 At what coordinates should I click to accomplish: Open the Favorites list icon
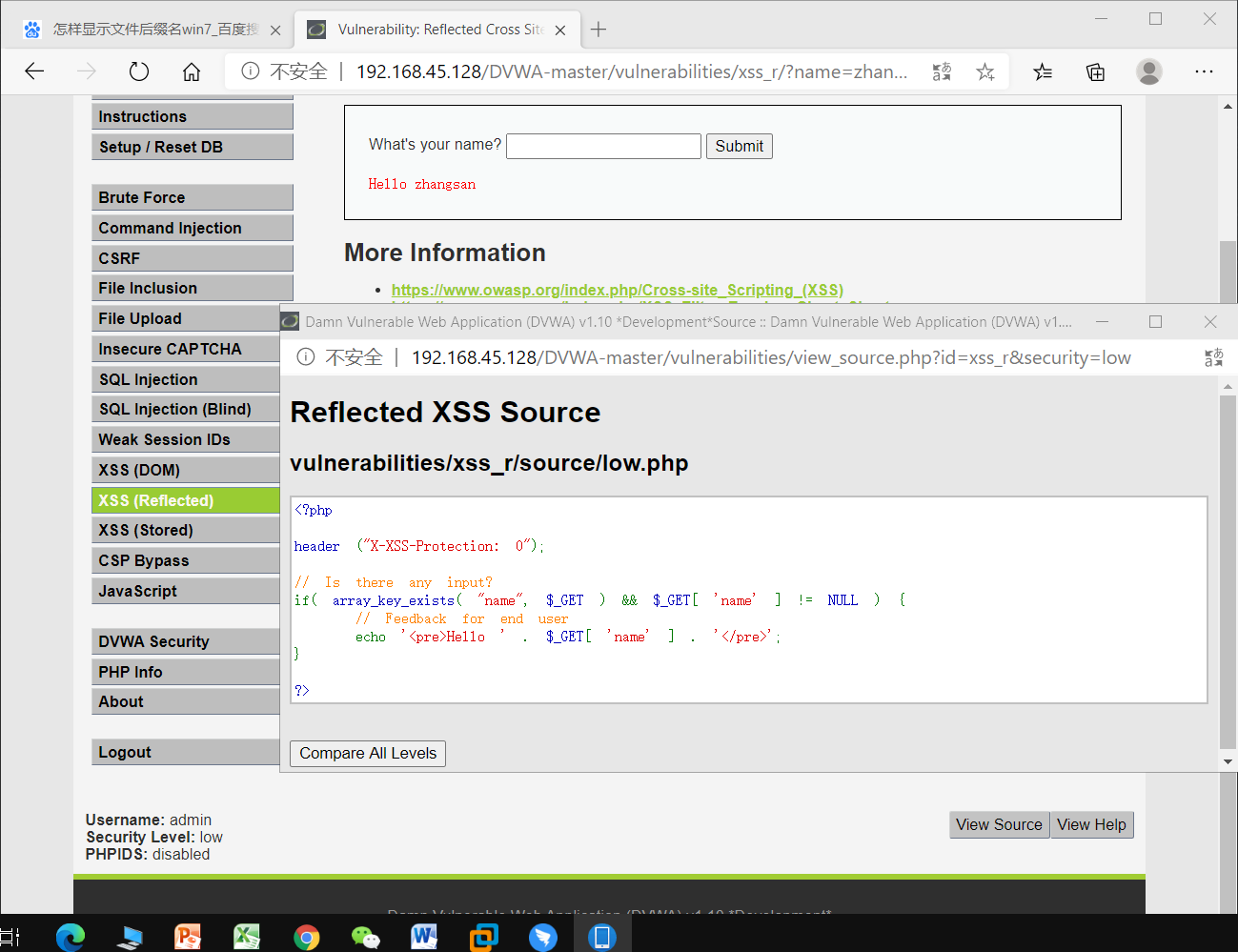tap(1043, 71)
